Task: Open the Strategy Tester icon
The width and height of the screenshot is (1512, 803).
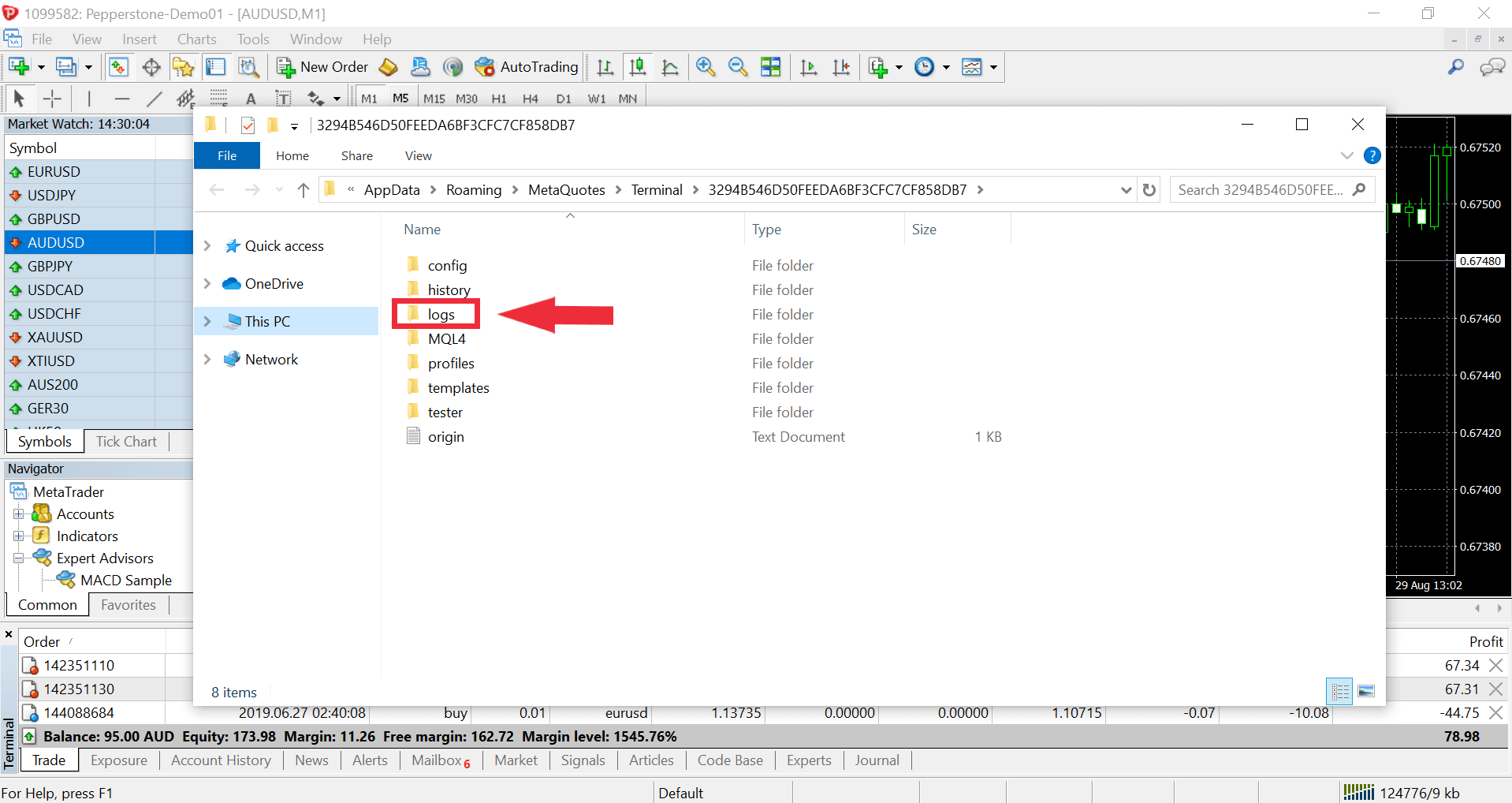Action: pos(248,67)
